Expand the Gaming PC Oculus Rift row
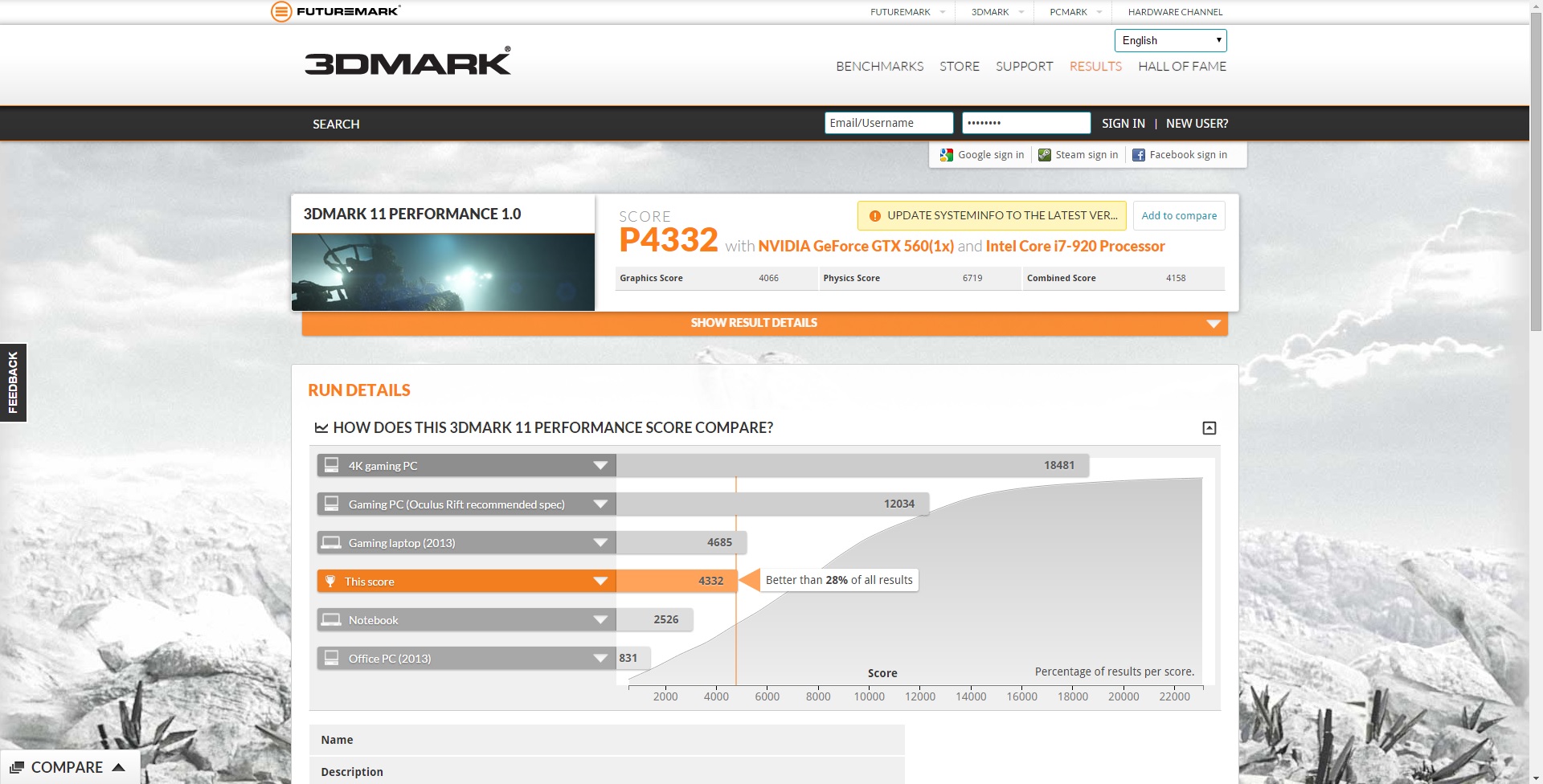This screenshot has height=784, width=1543. point(600,504)
